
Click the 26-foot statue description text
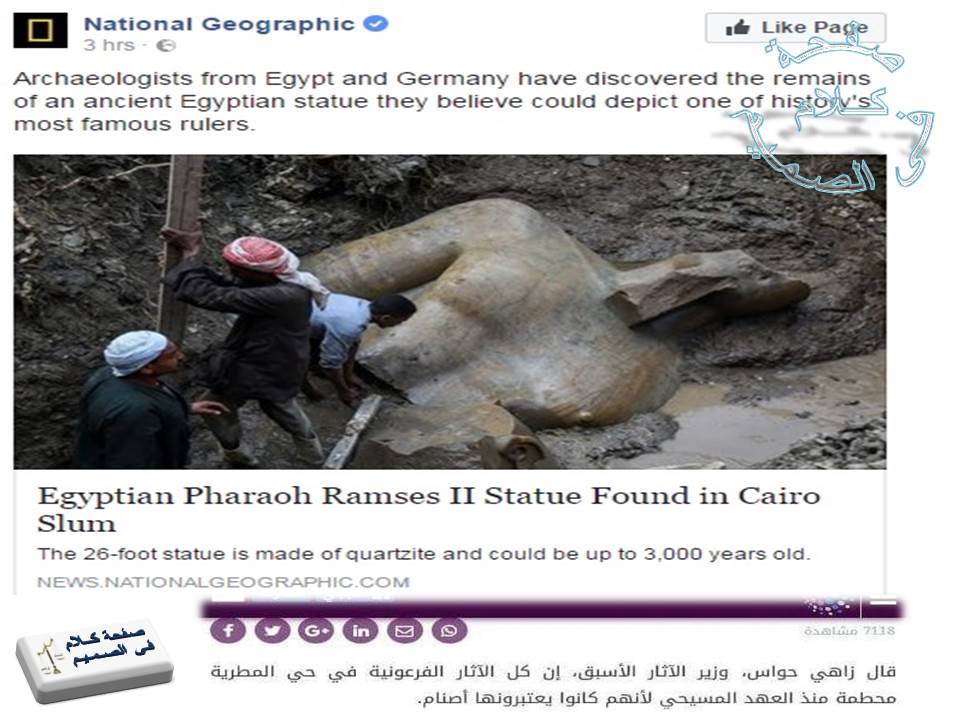tap(424, 554)
